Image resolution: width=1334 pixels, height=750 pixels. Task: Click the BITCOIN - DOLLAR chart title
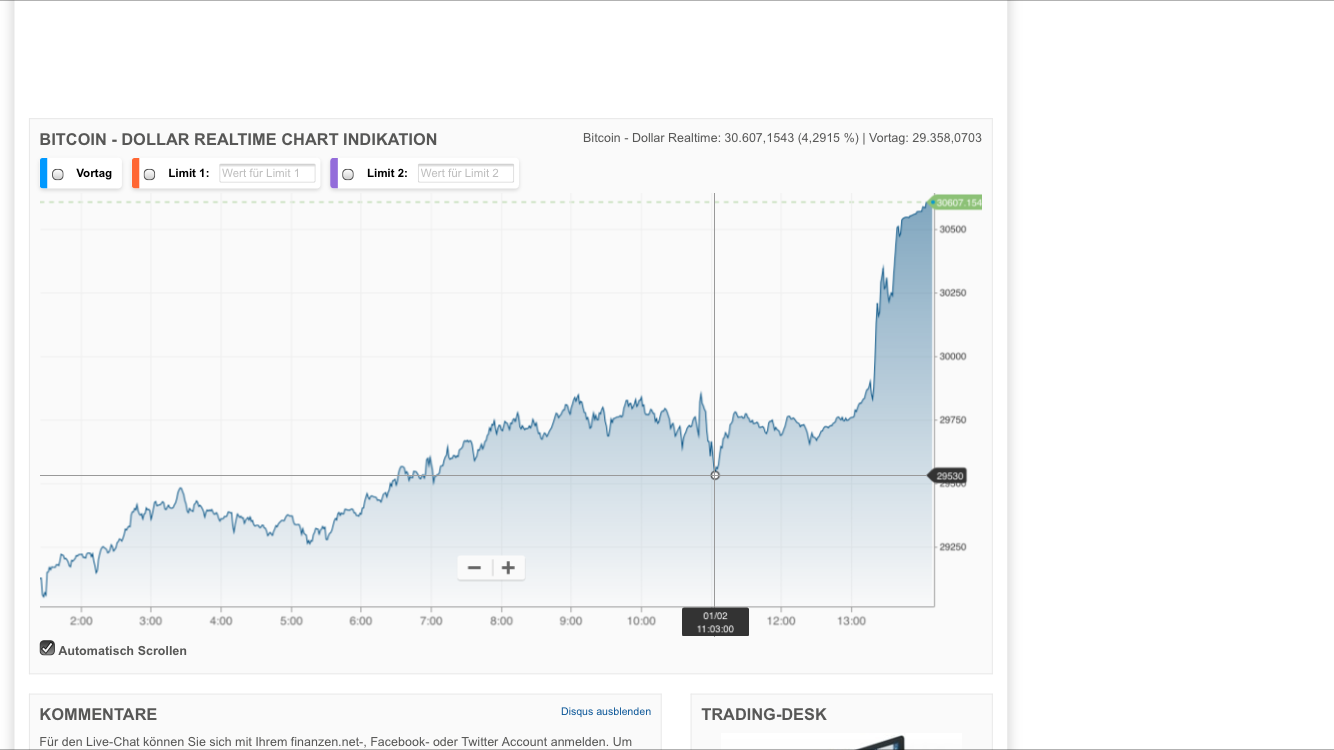point(237,139)
